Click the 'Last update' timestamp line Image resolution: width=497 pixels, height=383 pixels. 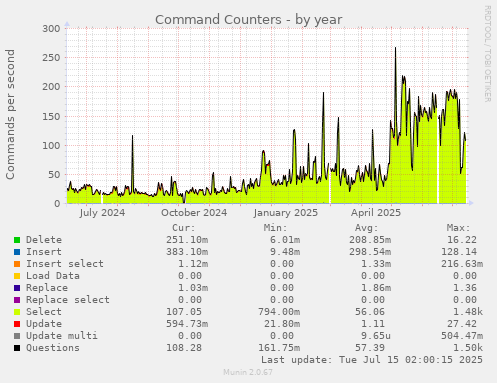[372, 360]
